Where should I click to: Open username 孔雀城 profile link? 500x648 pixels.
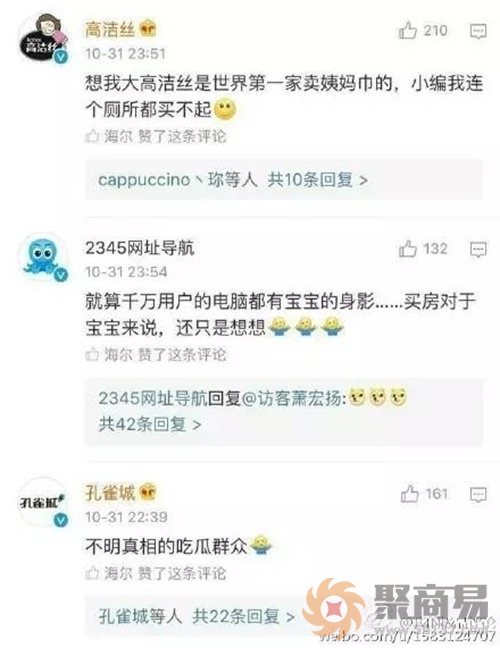(110, 493)
